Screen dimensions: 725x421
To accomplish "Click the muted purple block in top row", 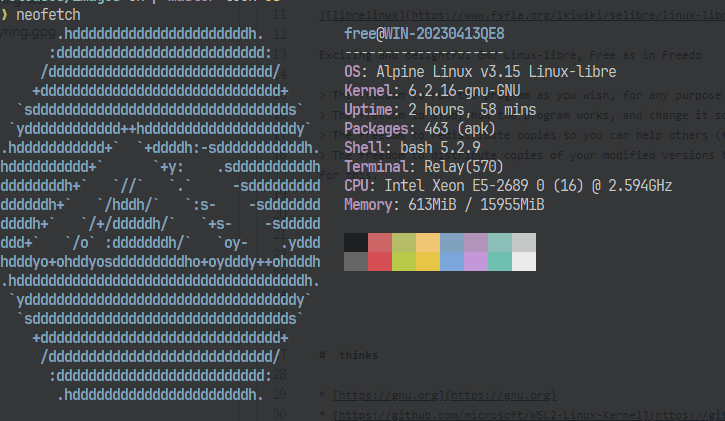I will pos(476,243).
